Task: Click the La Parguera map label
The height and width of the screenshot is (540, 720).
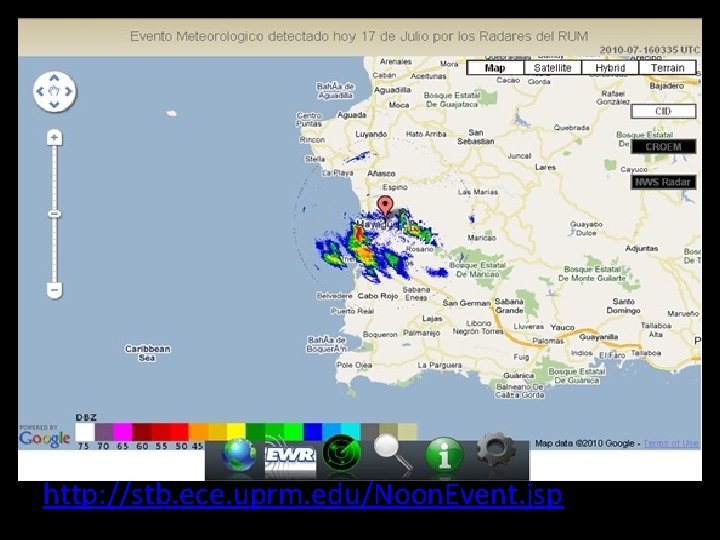Action: [x=440, y=365]
